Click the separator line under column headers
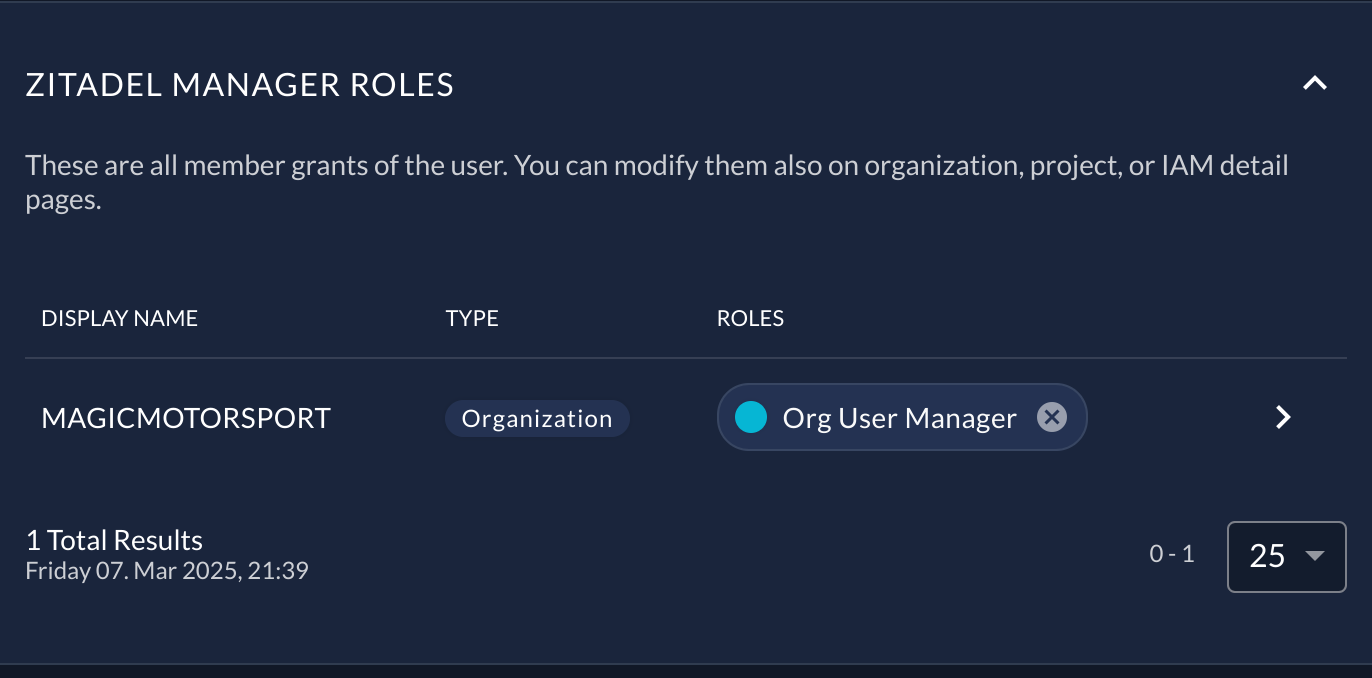The image size is (1372, 678). click(686, 358)
